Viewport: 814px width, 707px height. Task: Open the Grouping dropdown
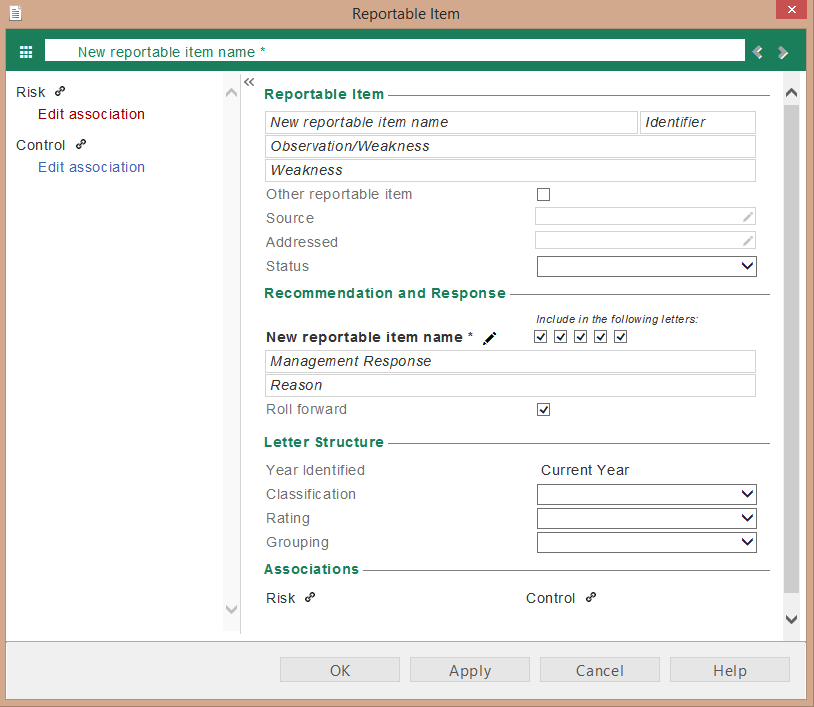click(647, 542)
